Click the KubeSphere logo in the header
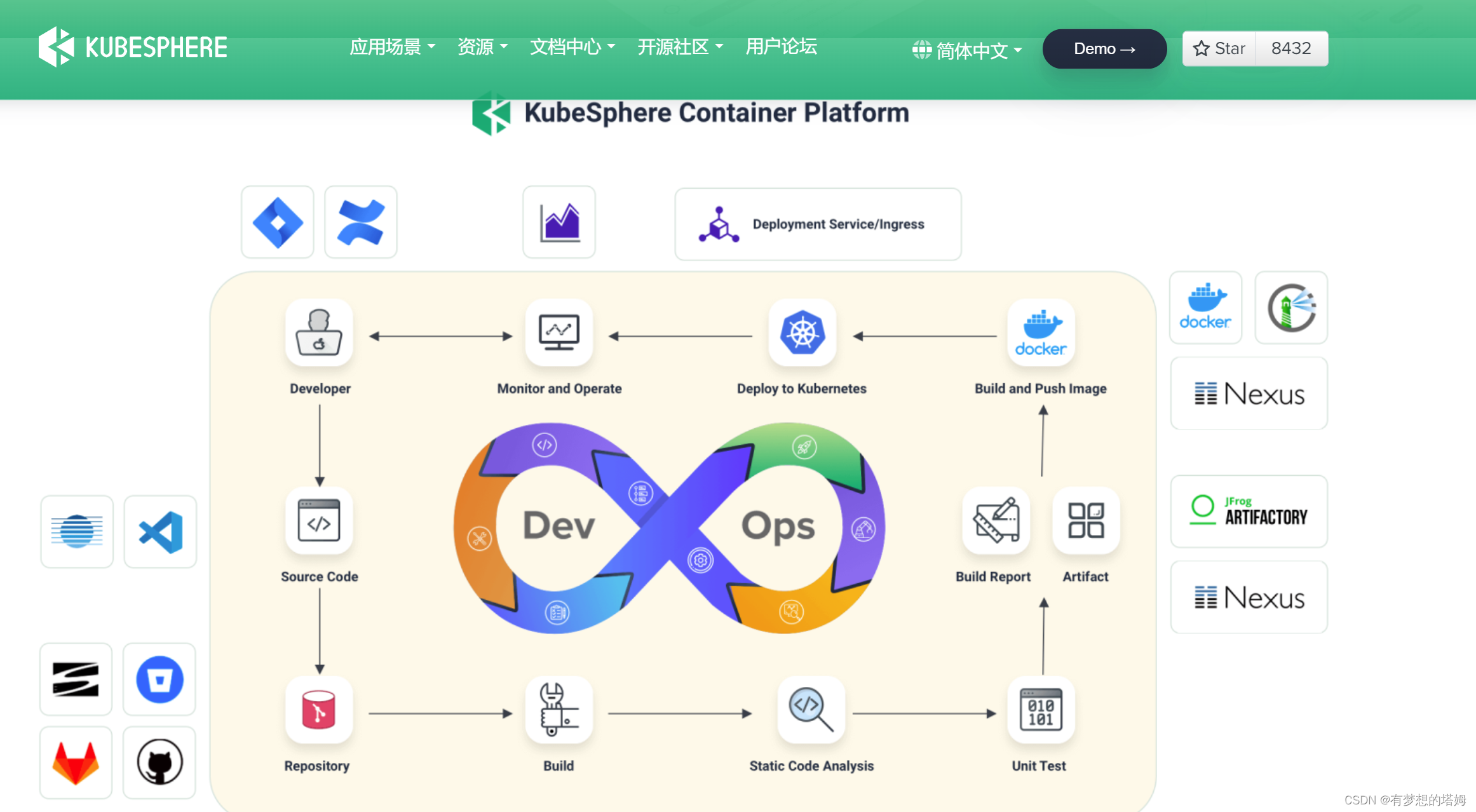 pyautogui.click(x=133, y=47)
